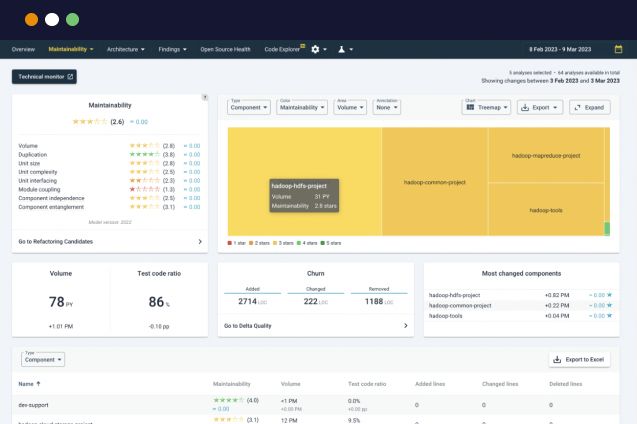Open the Maintainability menu
The width and height of the screenshot is (637, 424).
pyautogui.click(x=71, y=49)
